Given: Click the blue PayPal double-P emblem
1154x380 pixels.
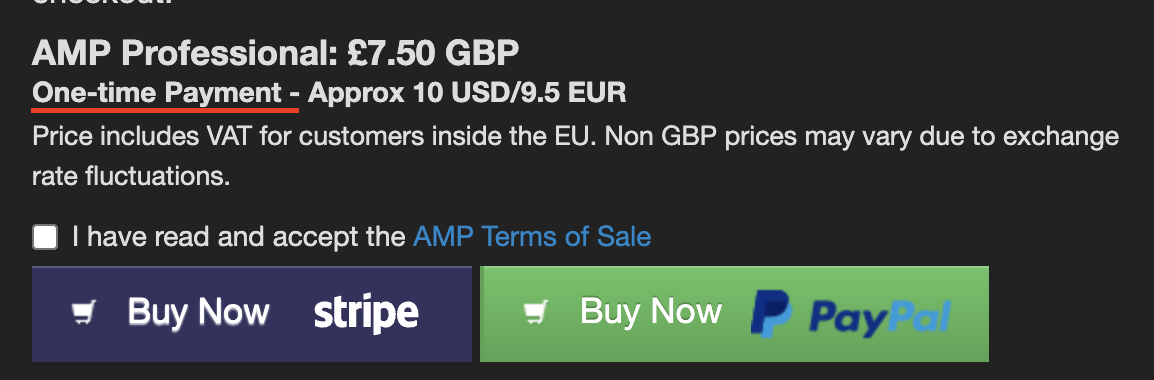Looking at the screenshot, I should click(771, 314).
